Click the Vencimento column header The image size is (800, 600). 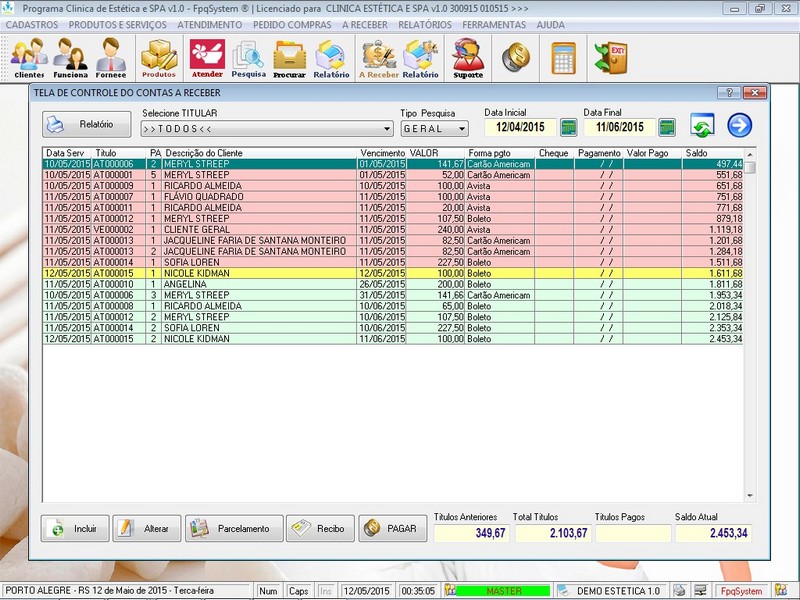pos(382,153)
